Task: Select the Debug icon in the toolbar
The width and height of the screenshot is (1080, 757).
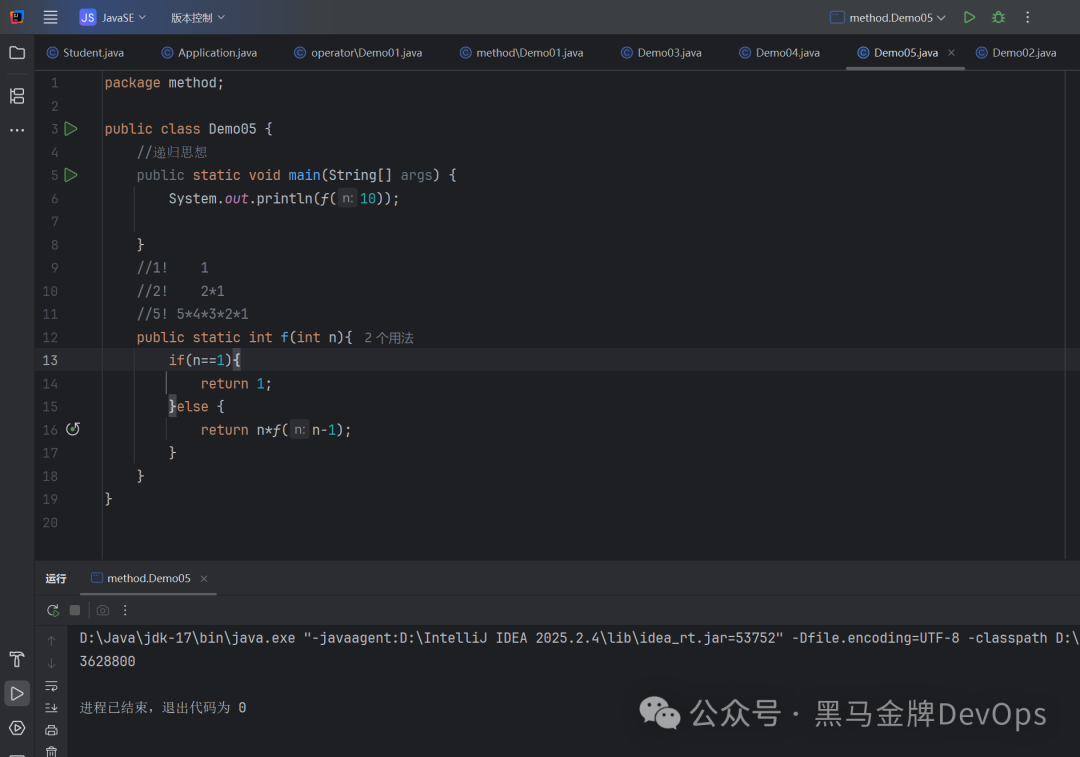Action: (x=997, y=17)
